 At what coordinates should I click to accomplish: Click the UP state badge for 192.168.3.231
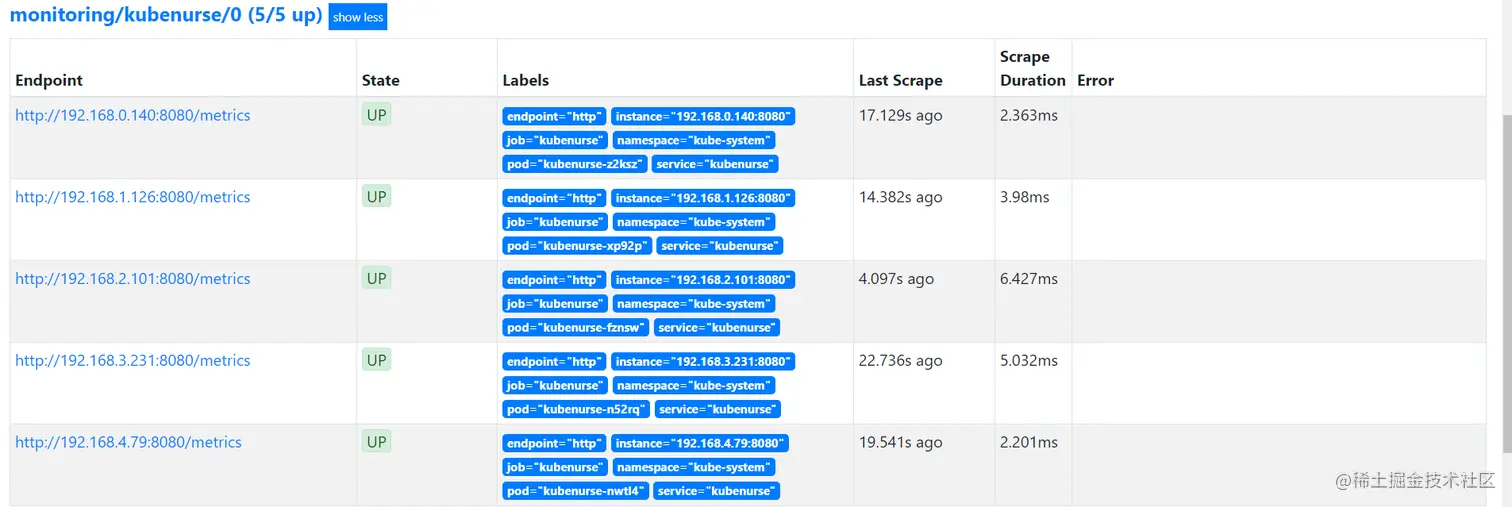point(376,360)
